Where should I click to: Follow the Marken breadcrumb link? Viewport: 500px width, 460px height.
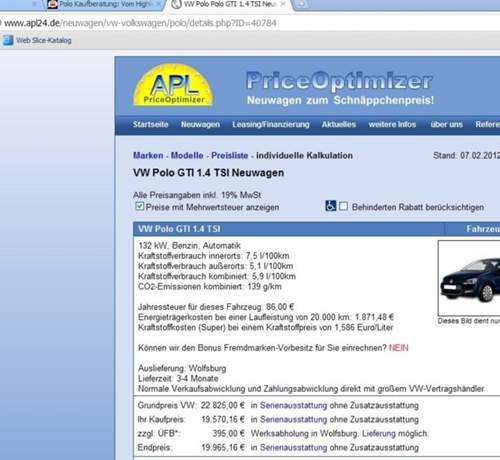point(148,156)
